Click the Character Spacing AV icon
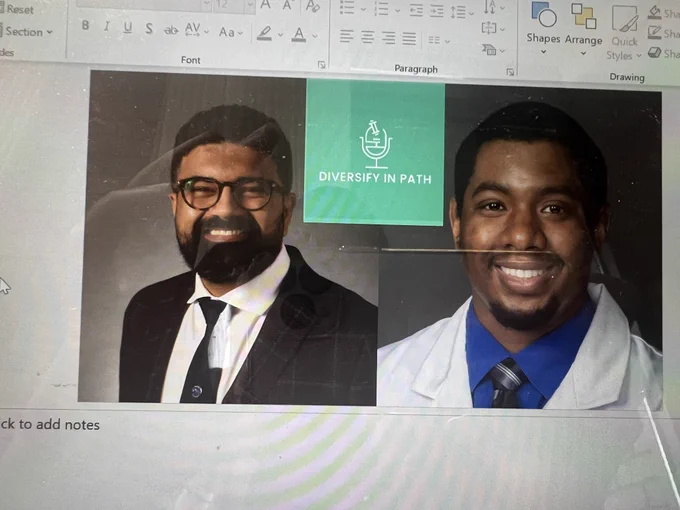Screen dimensions: 680x510 coord(192,29)
